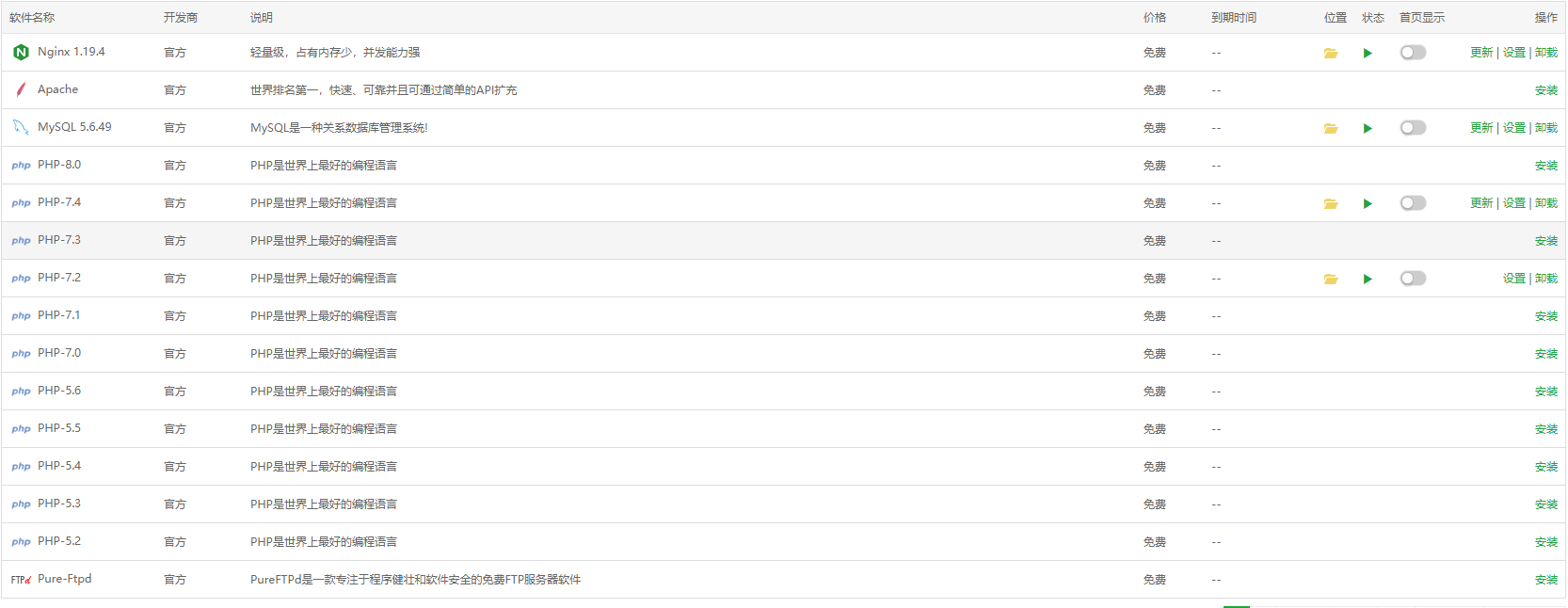The height and width of the screenshot is (608, 1568).
Task: Click the Pure-Ftpd description text
Action: click(416, 580)
